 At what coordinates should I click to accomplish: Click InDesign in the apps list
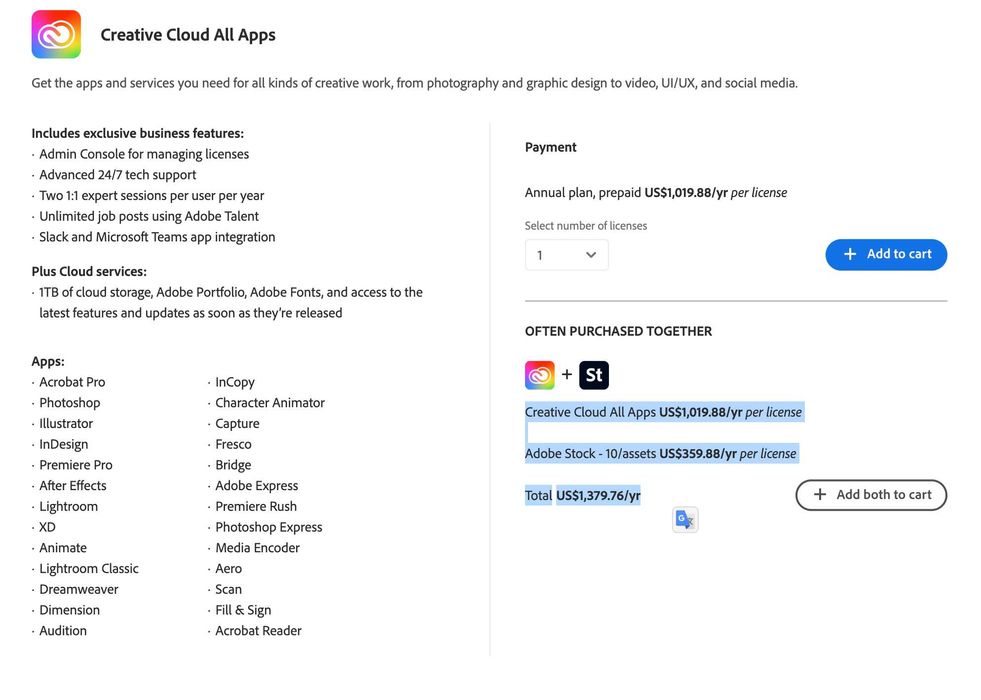tap(64, 444)
